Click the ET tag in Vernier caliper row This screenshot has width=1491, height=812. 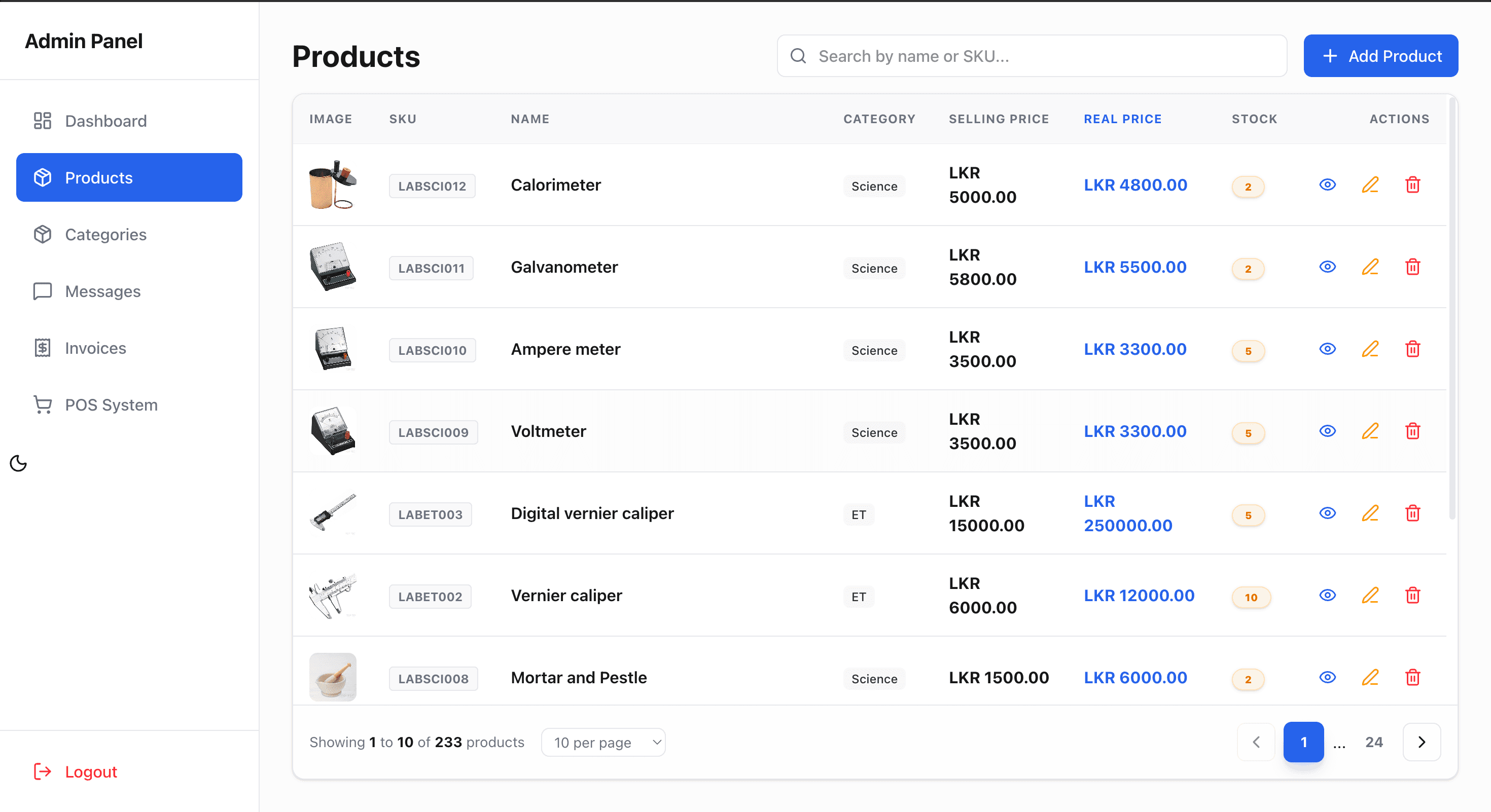(859, 597)
